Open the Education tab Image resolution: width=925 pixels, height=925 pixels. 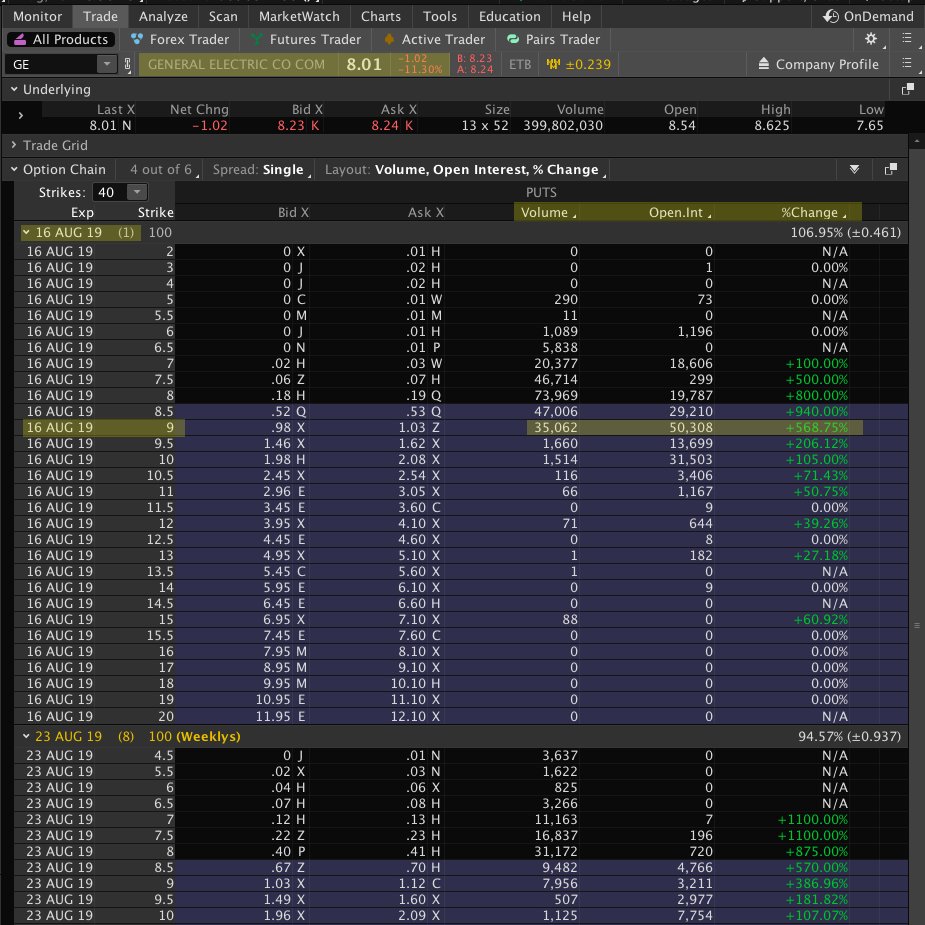509,16
